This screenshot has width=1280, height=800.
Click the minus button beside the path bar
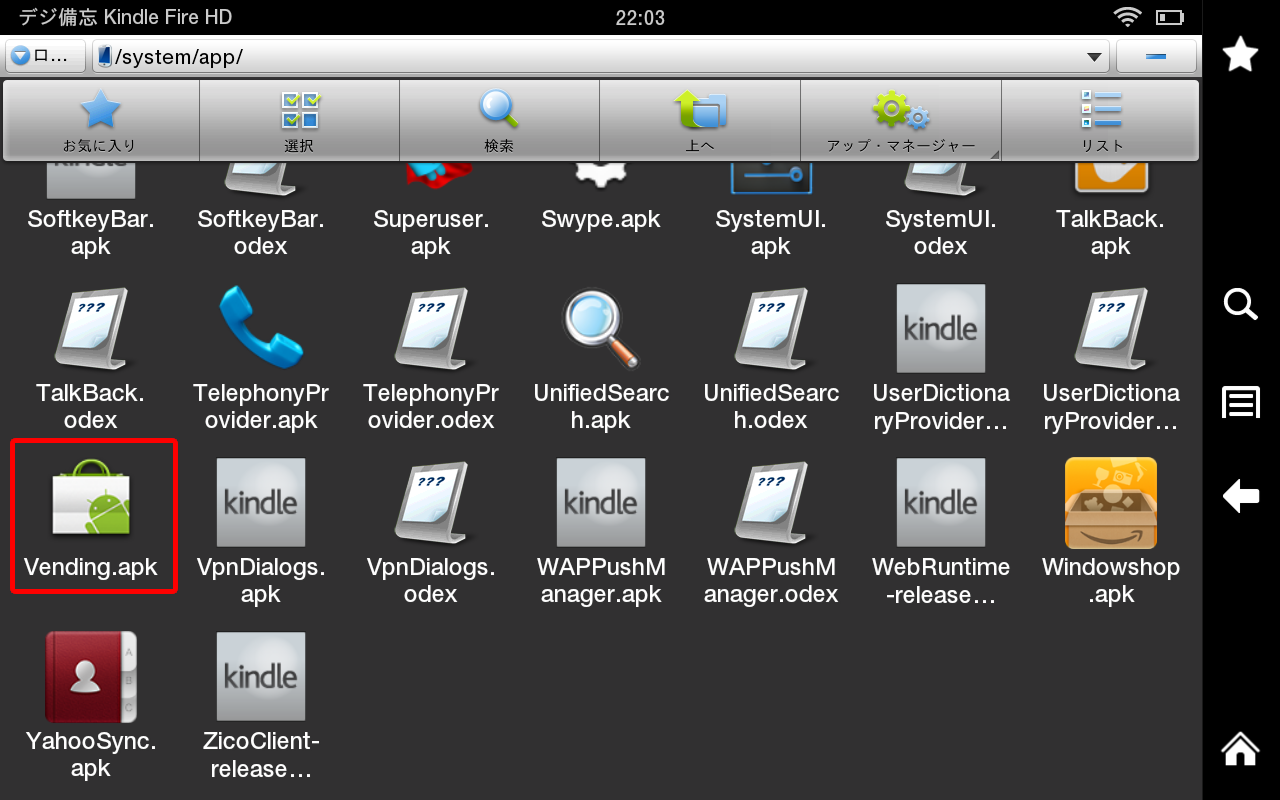pos(1156,57)
